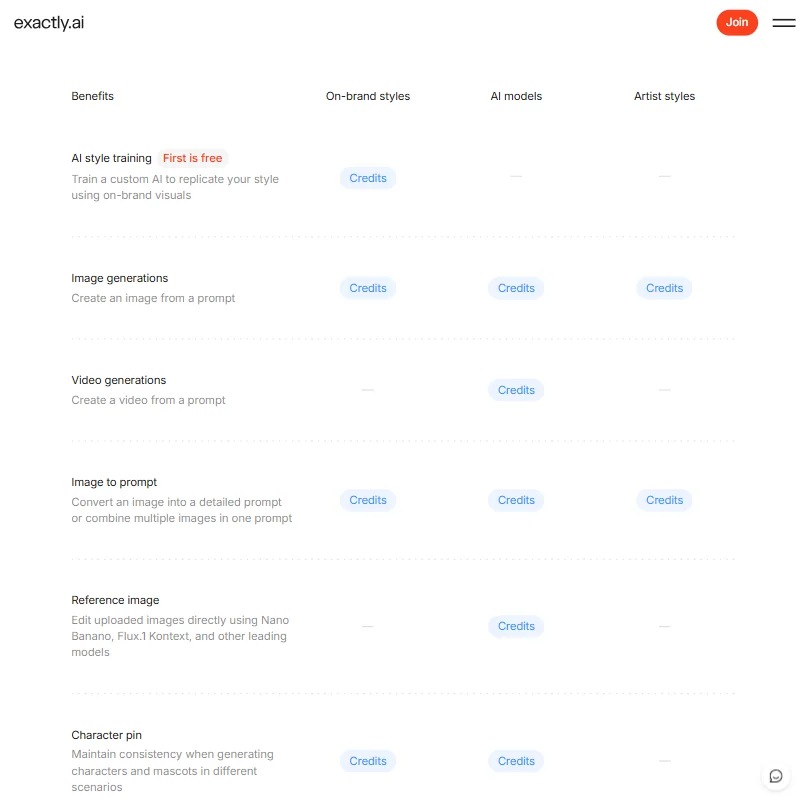The height and width of the screenshot is (810, 810).
Task: Open the hamburger menu icon
Action: [x=784, y=23]
